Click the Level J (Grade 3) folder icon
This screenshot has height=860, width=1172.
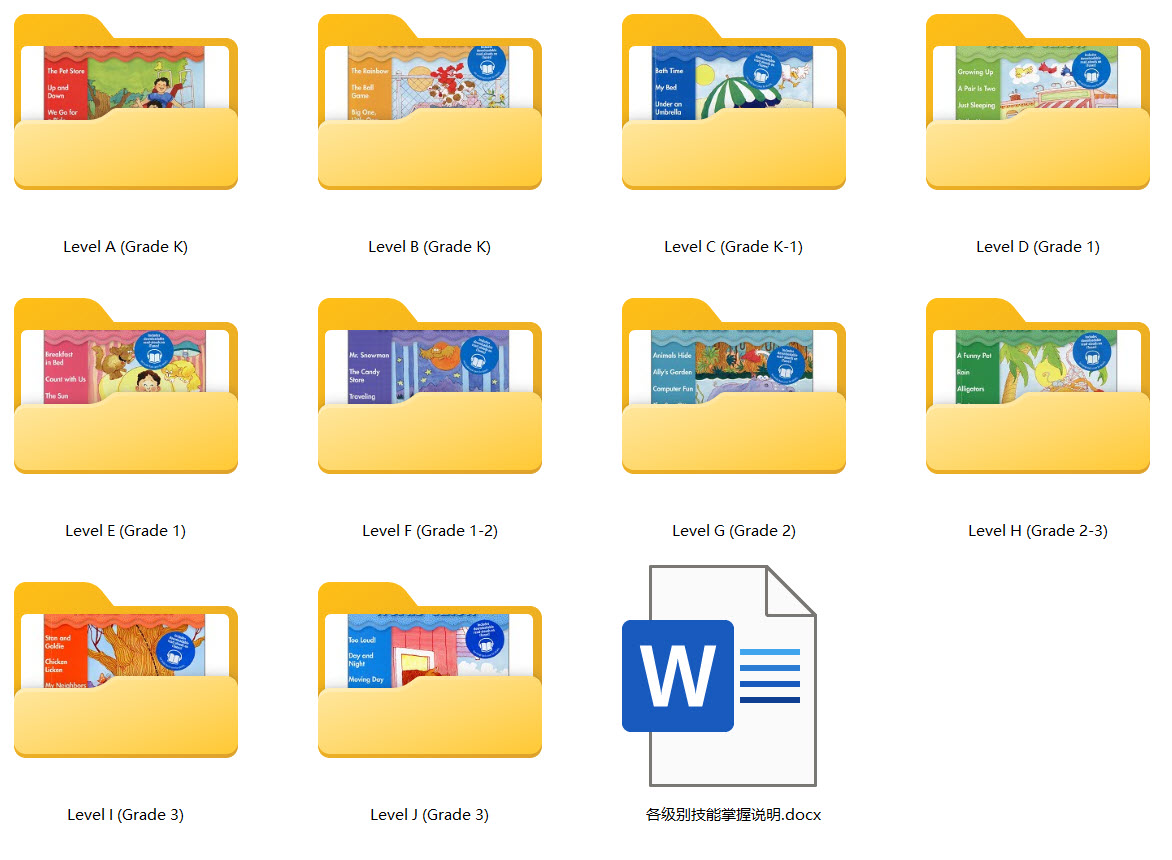[430, 672]
